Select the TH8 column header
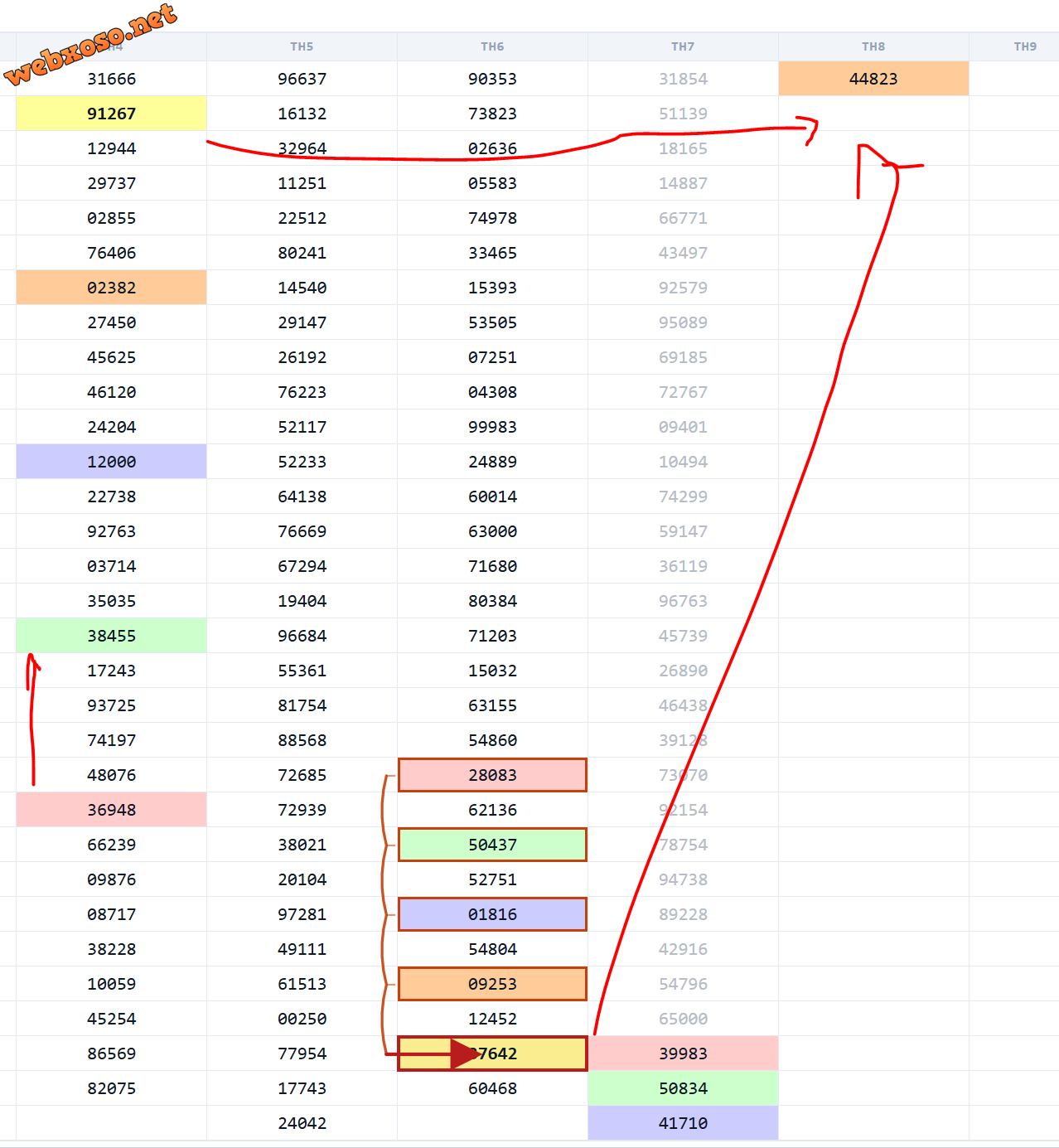This screenshot has height=1148, width=1059. [873, 46]
